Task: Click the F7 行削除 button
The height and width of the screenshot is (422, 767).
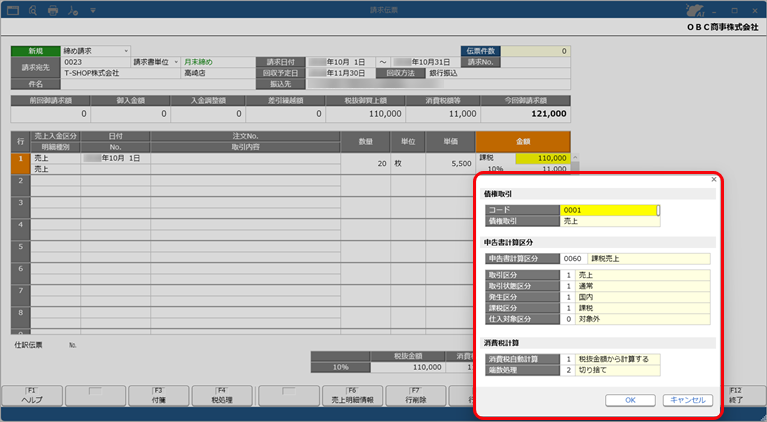Action: coord(416,396)
